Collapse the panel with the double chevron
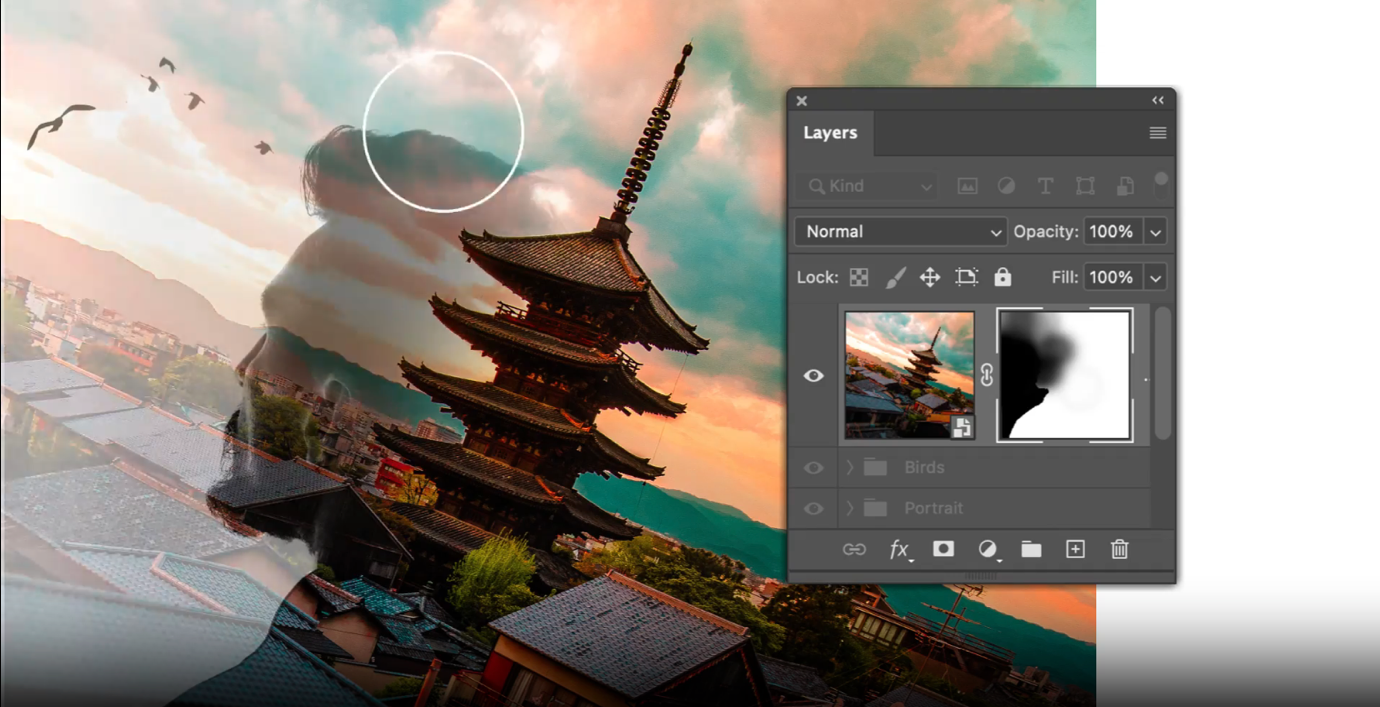The image size is (1380, 707). pyautogui.click(x=1157, y=100)
